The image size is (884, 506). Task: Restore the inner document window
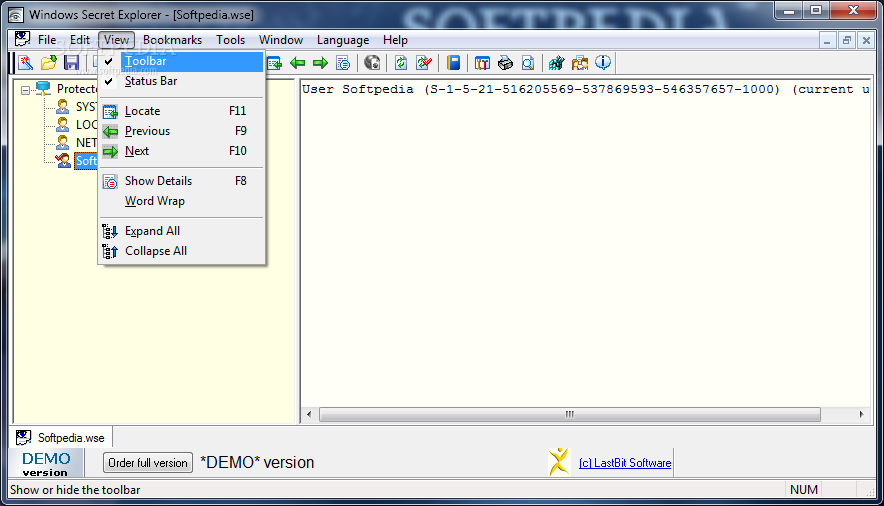847,40
